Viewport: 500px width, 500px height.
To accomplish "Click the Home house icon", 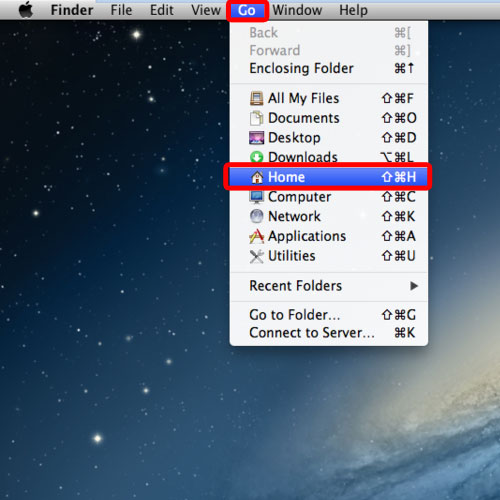I will click(257, 177).
